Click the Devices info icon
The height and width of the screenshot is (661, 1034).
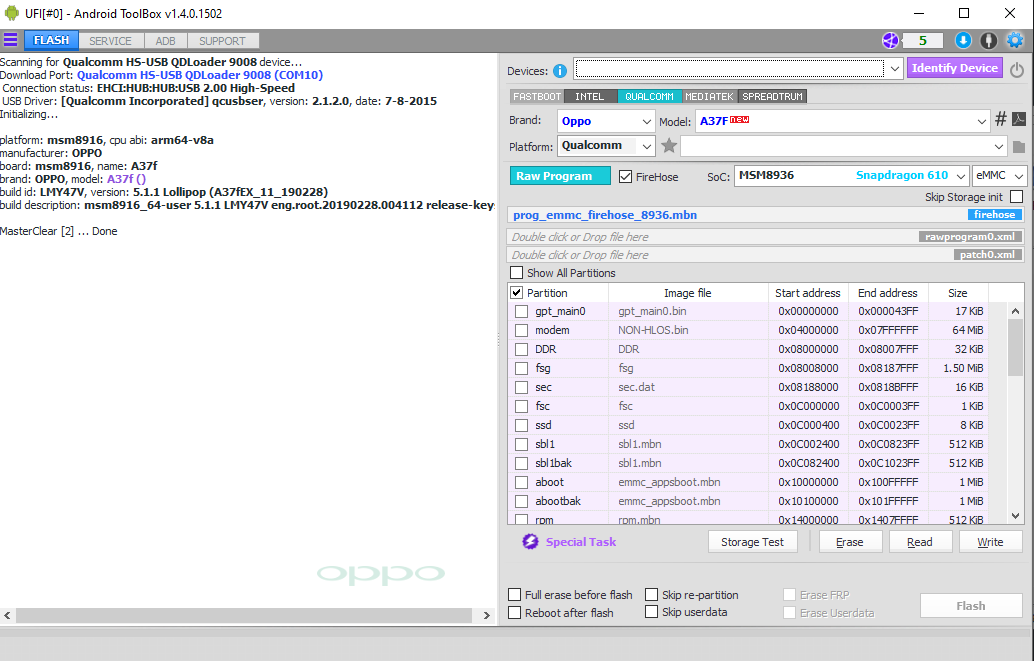(560, 71)
